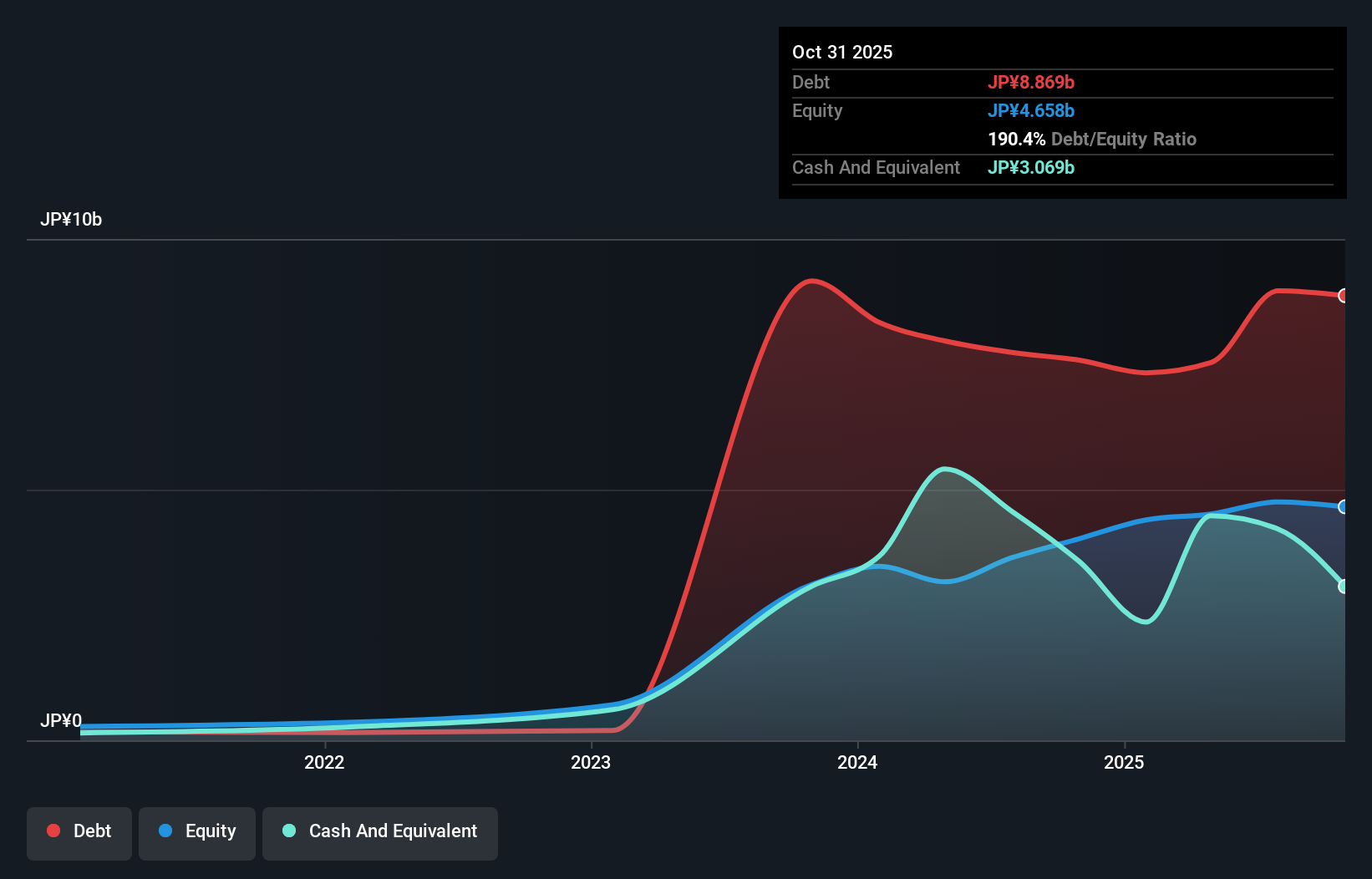Expand the Oct 31 2025 tooltip header

[x=842, y=52]
